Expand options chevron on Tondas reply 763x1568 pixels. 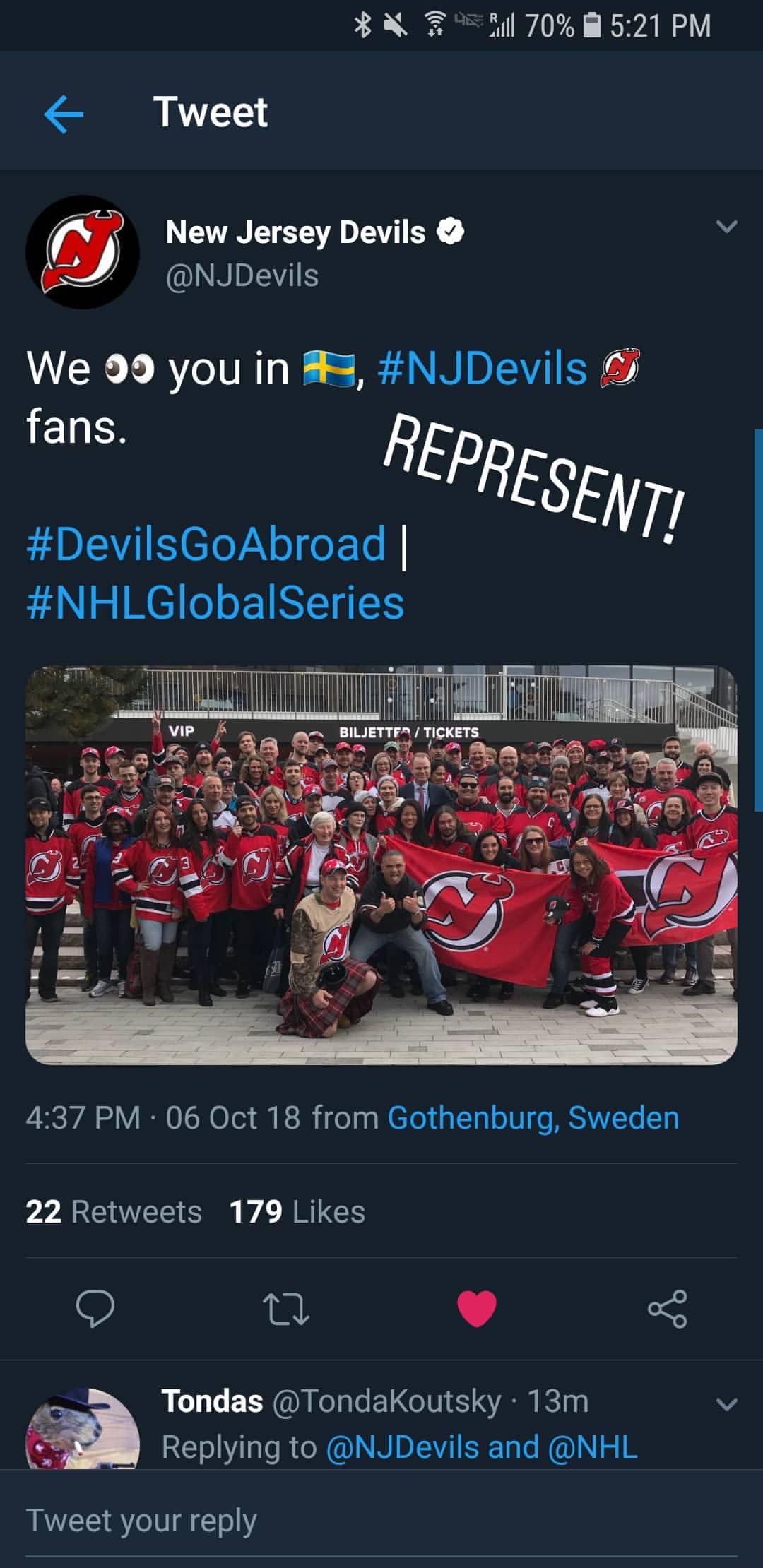[727, 1403]
